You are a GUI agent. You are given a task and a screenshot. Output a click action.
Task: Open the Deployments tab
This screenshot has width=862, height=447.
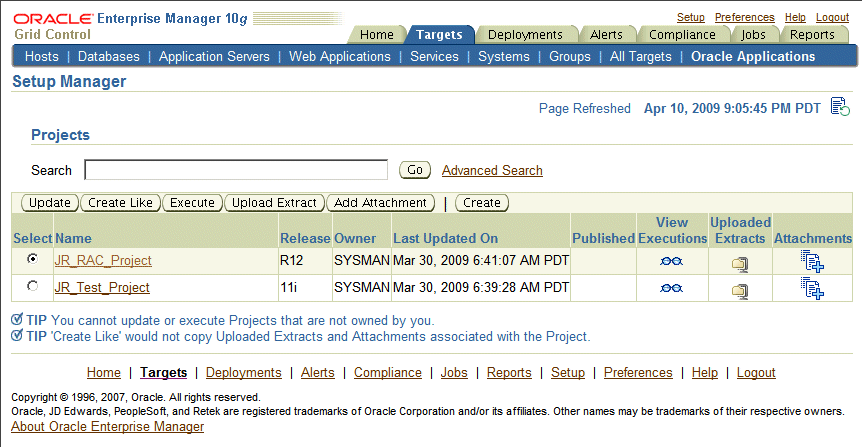pos(525,35)
